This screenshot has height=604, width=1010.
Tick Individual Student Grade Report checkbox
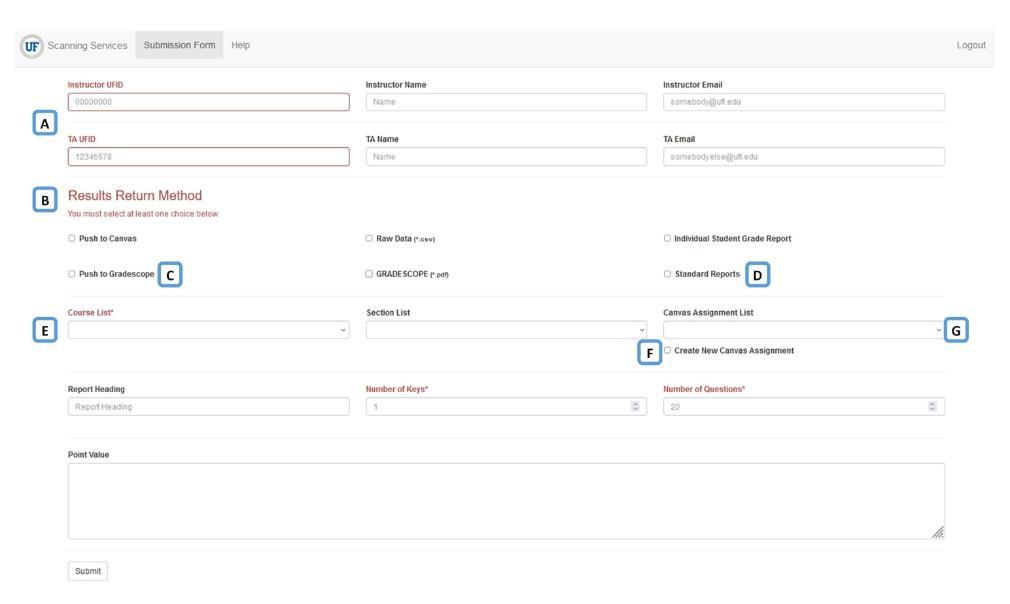(x=667, y=238)
